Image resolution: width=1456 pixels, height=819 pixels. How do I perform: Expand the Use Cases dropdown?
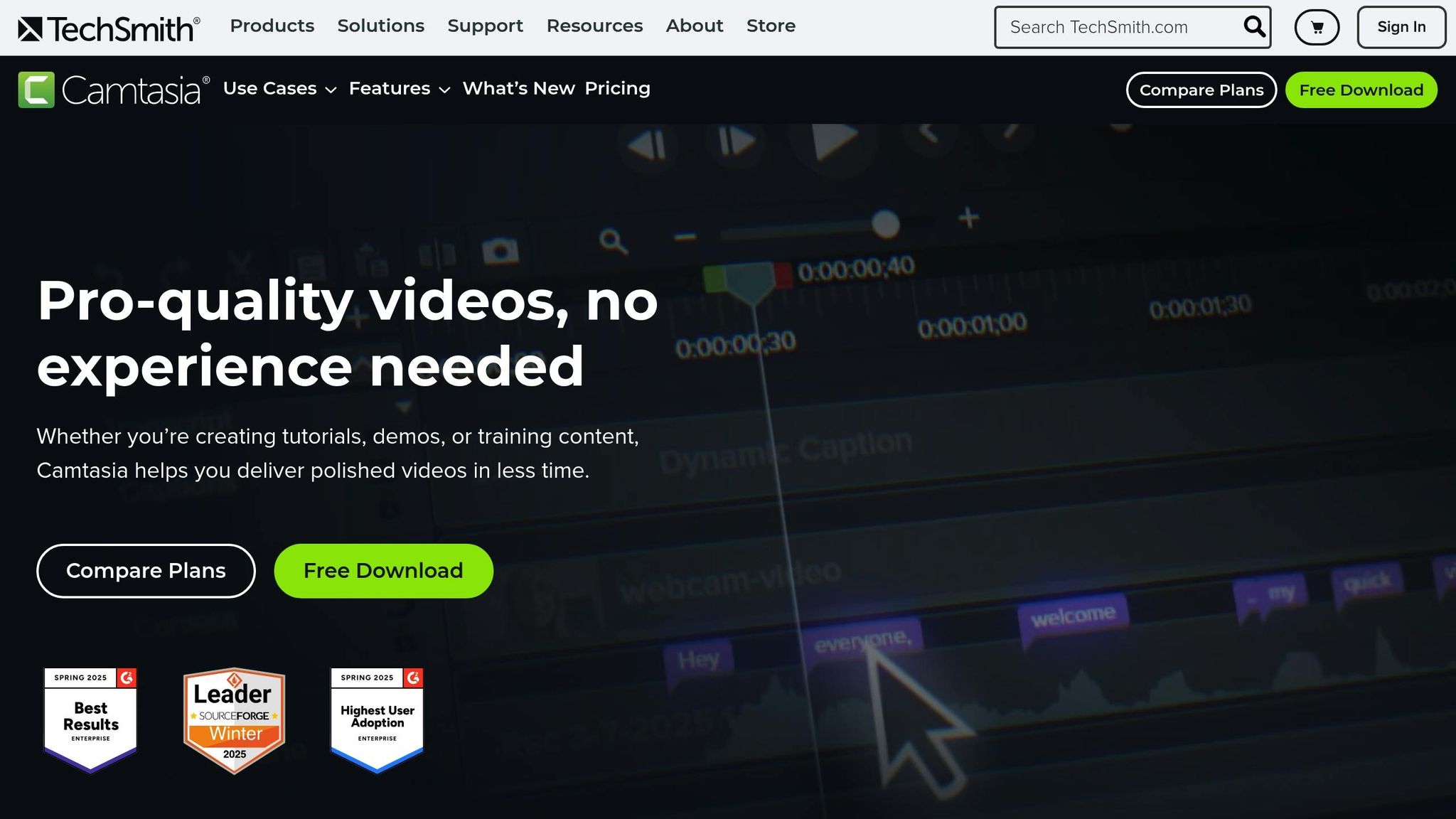point(279,88)
